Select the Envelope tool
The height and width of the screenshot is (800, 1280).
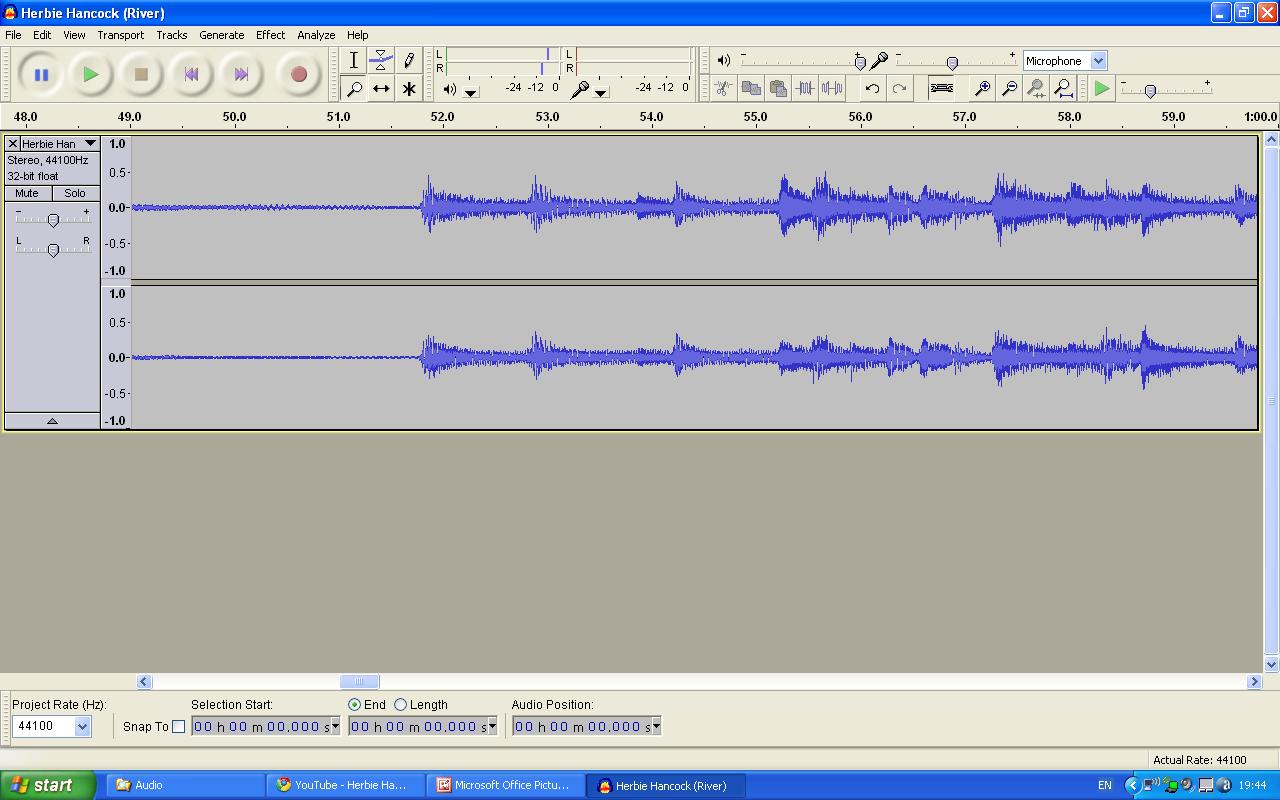click(381, 61)
